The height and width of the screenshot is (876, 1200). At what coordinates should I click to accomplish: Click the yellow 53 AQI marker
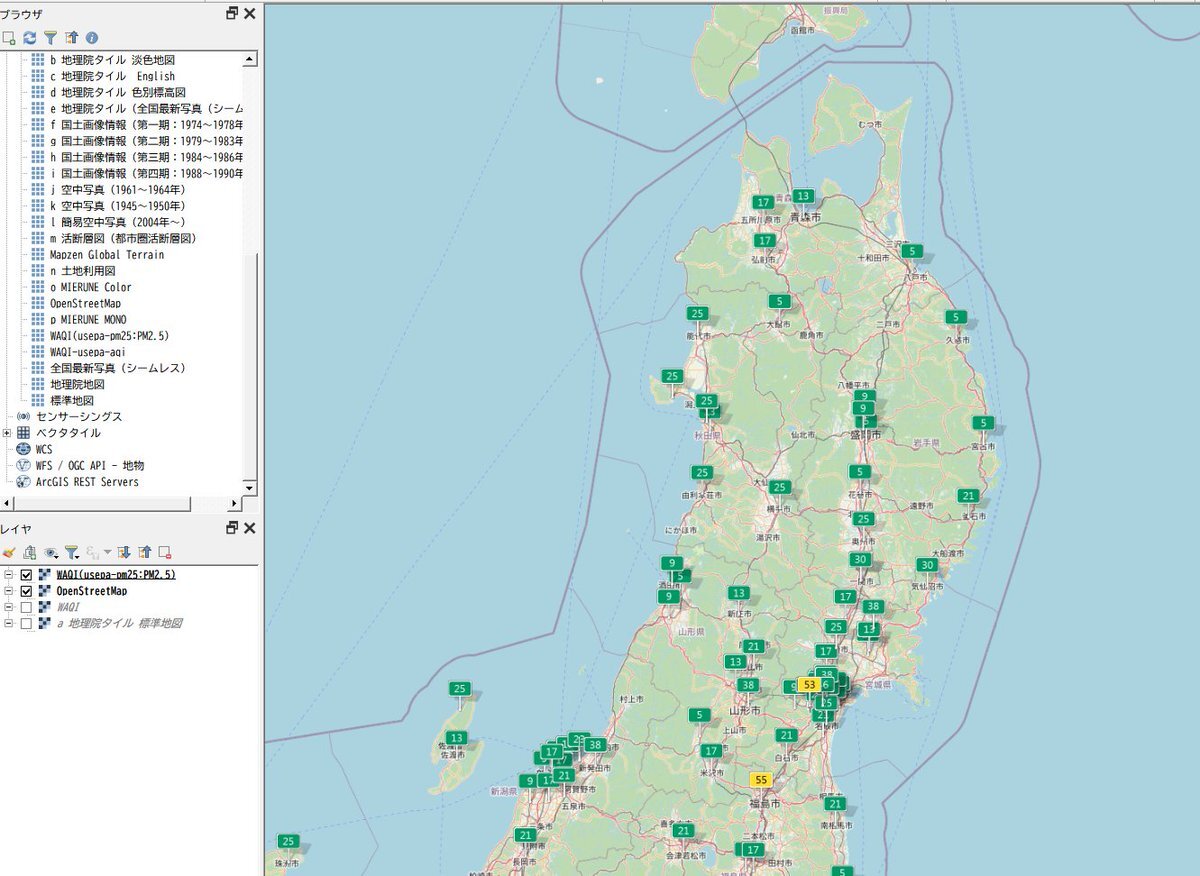[810, 684]
